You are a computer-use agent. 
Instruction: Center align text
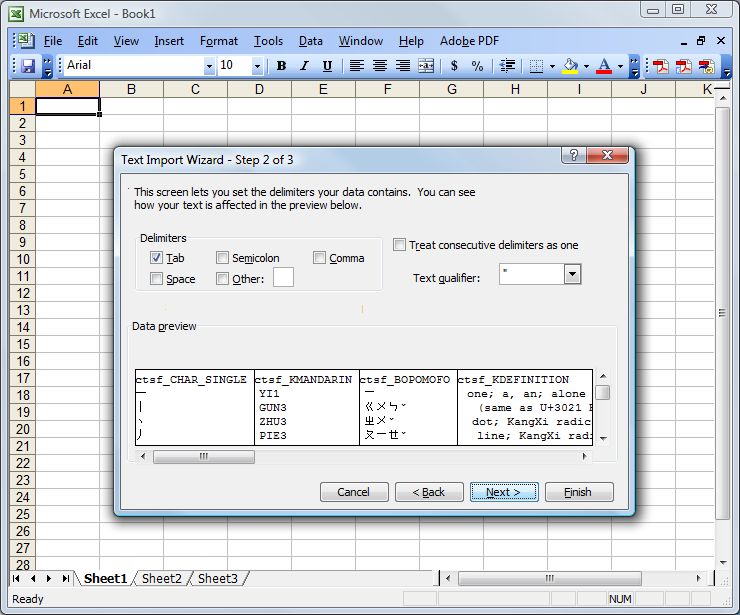(x=380, y=66)
